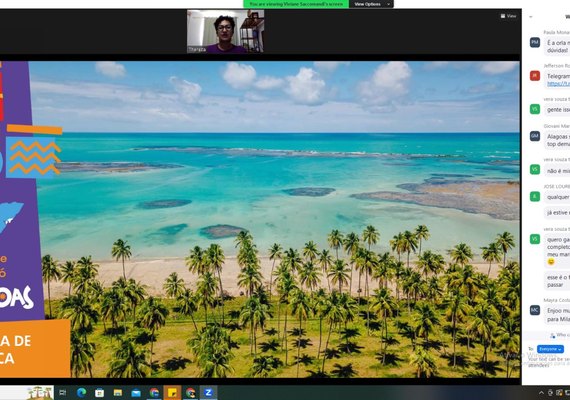Open Sticky Notes from the taskbar
The width and height of the screenshot is (570, 400).
[172, 393]
